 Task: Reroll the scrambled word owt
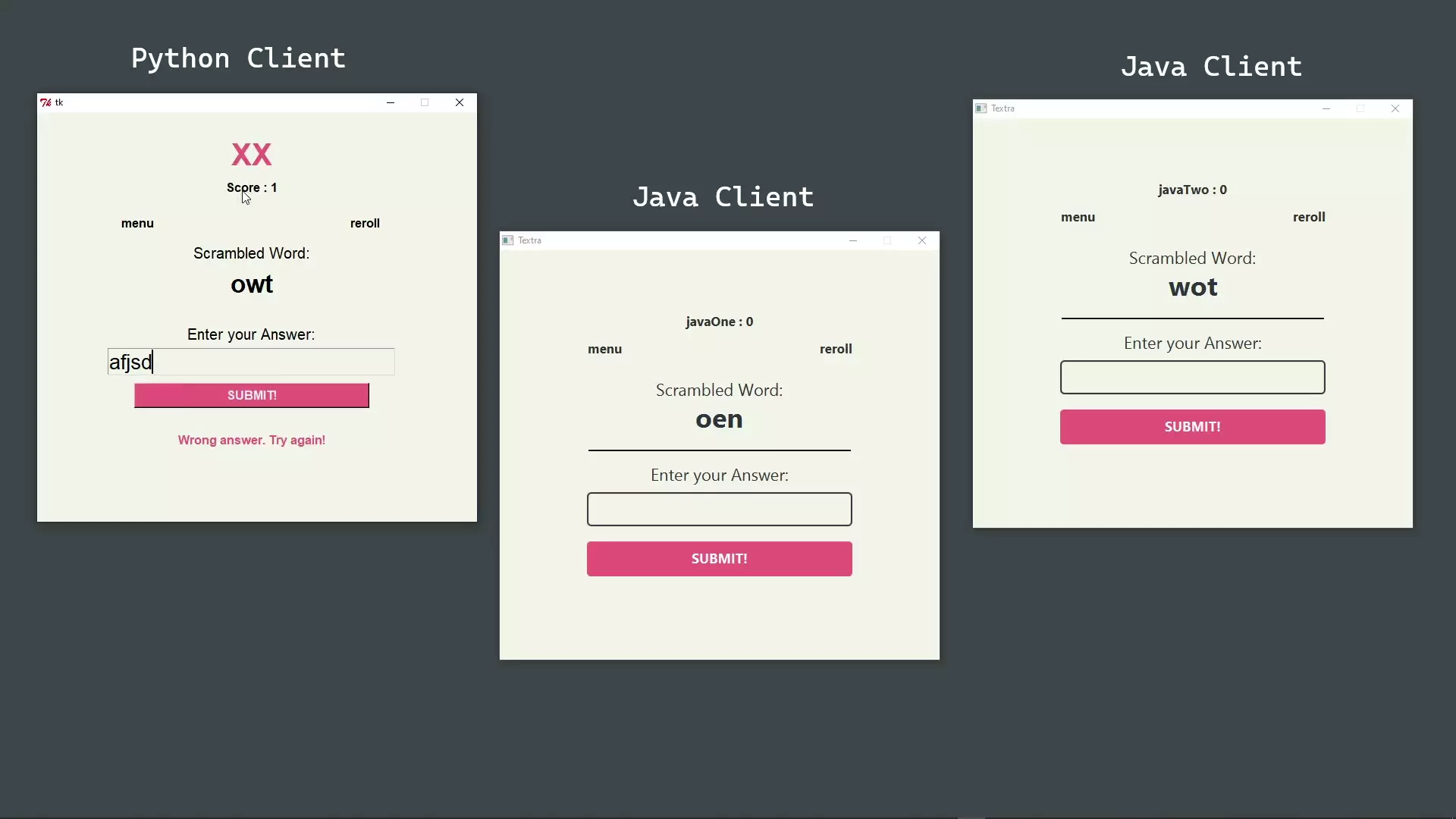365,223
